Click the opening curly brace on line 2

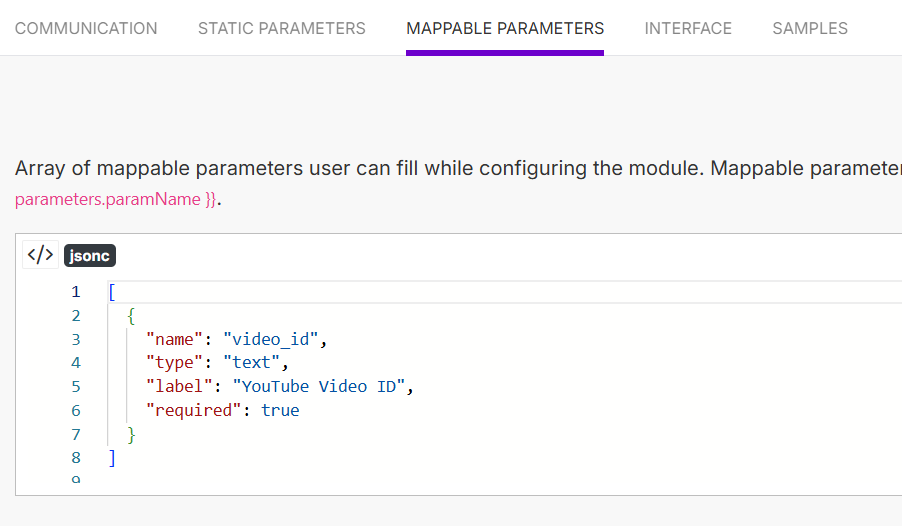[131, 316]
